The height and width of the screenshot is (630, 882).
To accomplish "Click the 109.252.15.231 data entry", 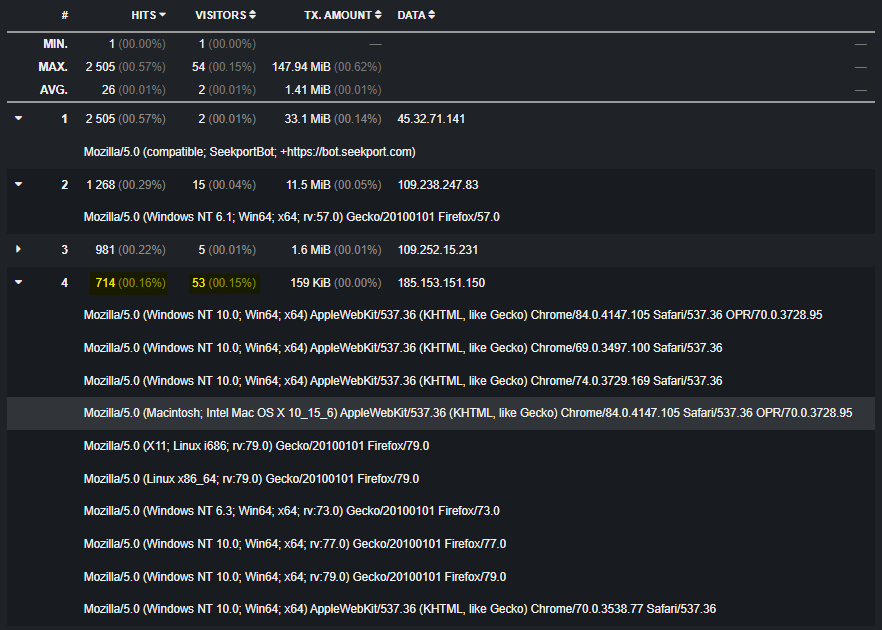I will [x=438, y=250].
